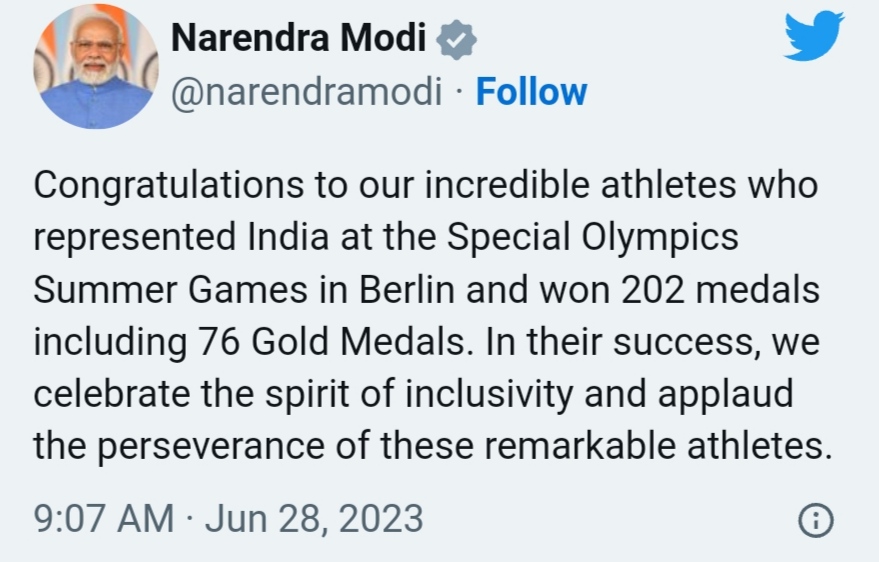Click the last line mentioning perseverance
The width and height of the screenshot is (879, 562).
click(x=433, y=447)
